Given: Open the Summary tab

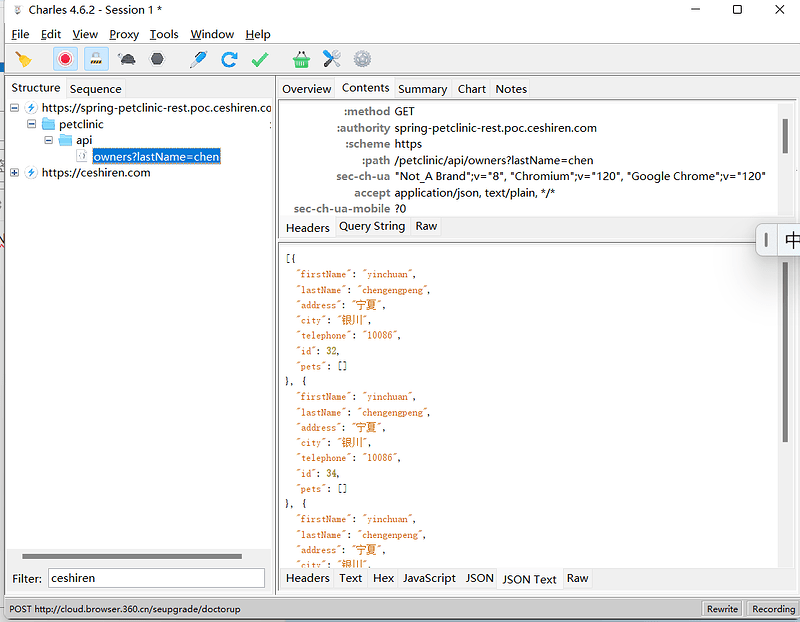Looking at the screenshot, I should 422,89.
